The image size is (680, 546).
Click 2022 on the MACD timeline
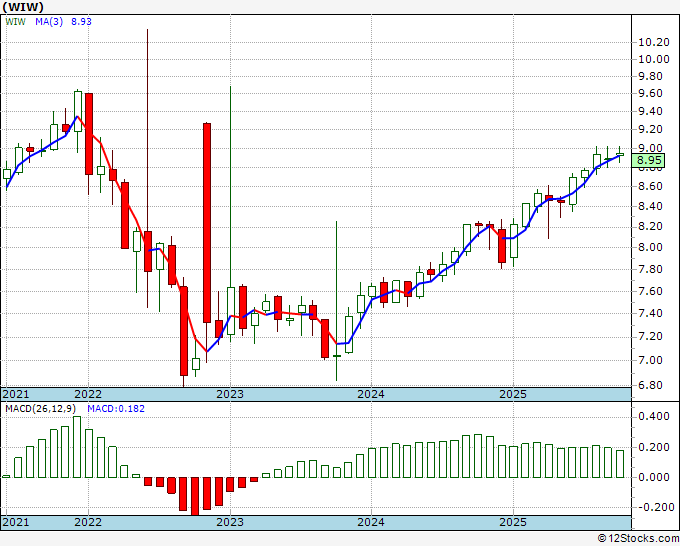[x=88, y=522]
